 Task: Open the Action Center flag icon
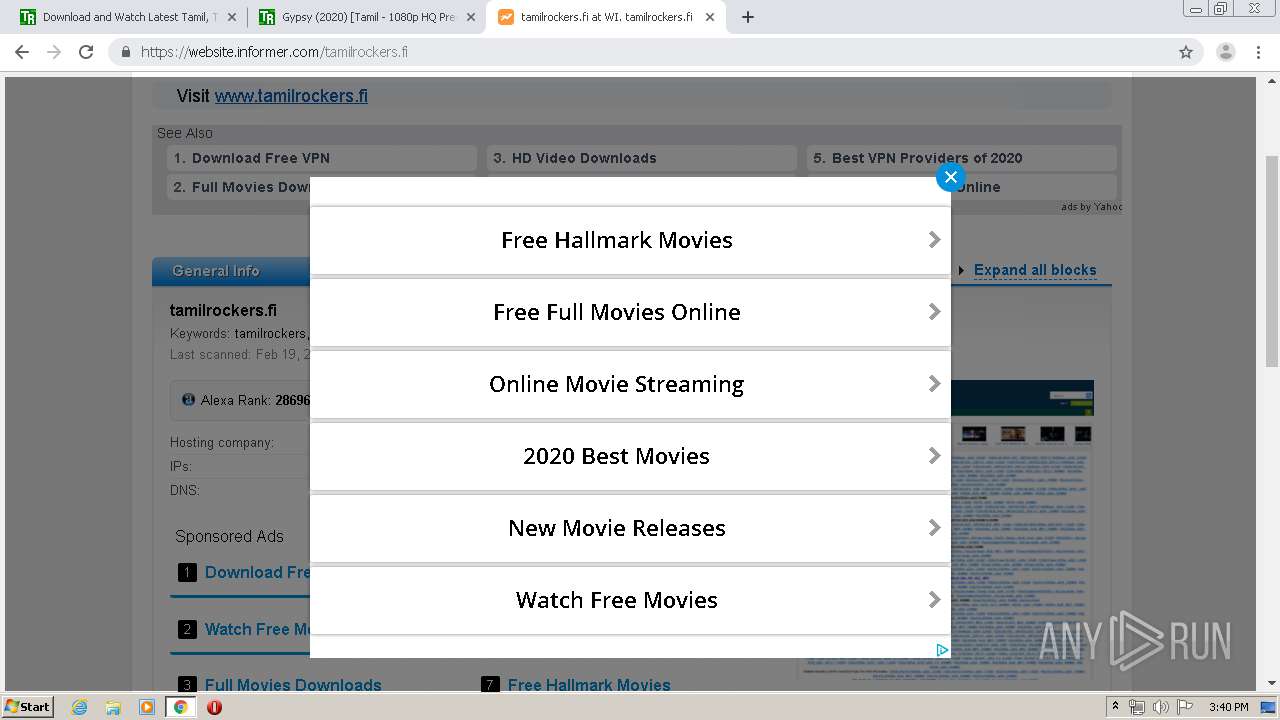click(1185, 707)
